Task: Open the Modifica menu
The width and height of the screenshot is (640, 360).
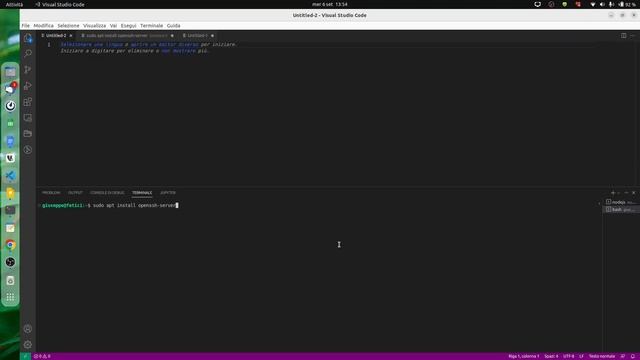Action: [x=43, y=26]
